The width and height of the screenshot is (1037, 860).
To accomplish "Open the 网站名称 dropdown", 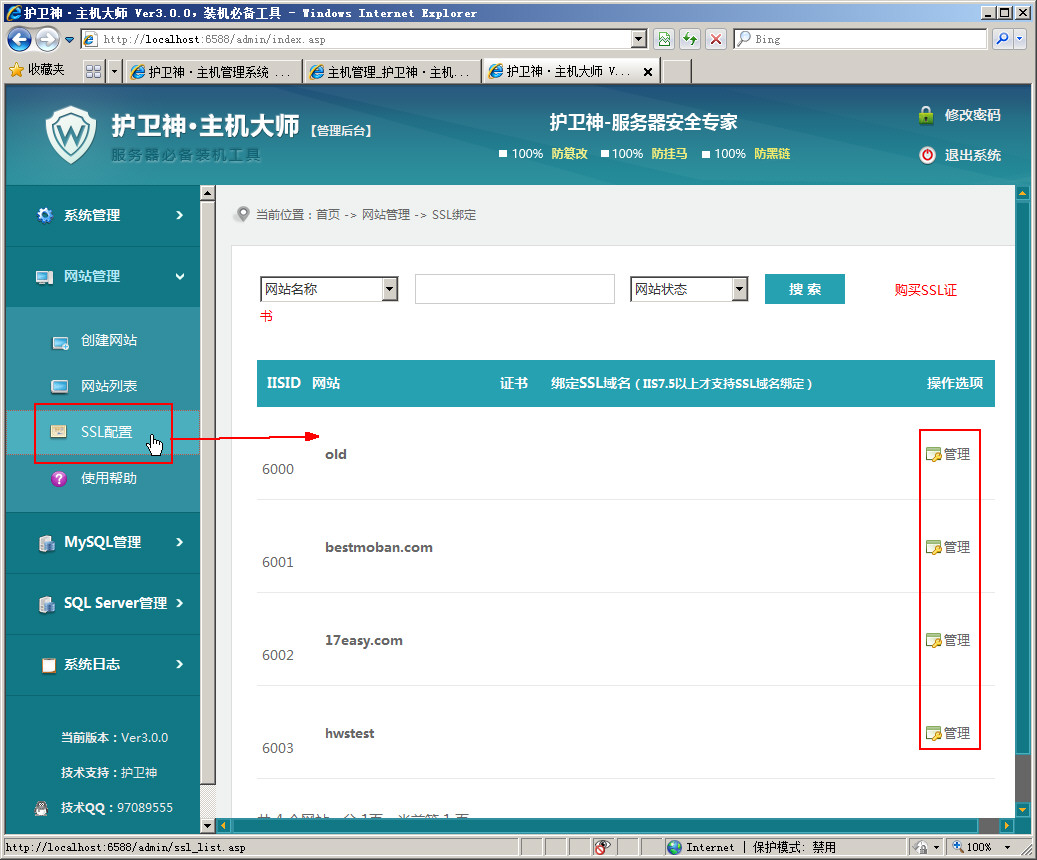I will click(x=329, y=289).
